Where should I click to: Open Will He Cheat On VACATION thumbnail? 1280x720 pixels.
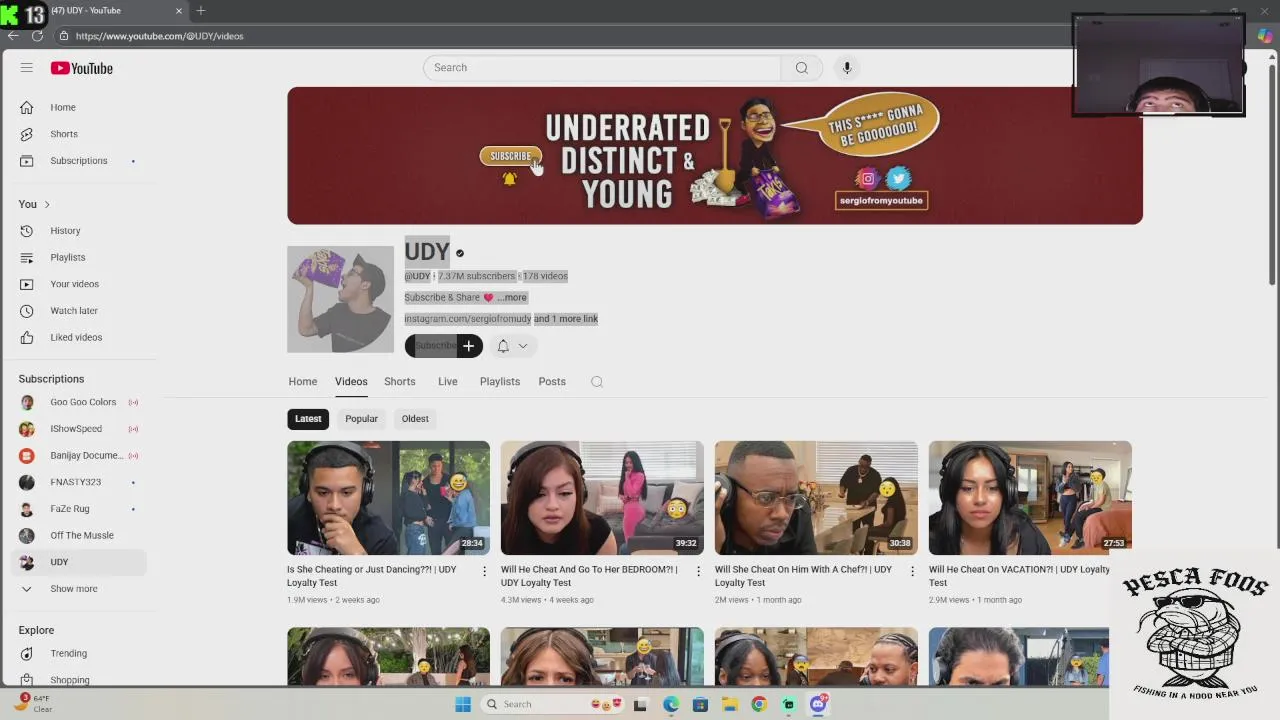coord(1030,498)
